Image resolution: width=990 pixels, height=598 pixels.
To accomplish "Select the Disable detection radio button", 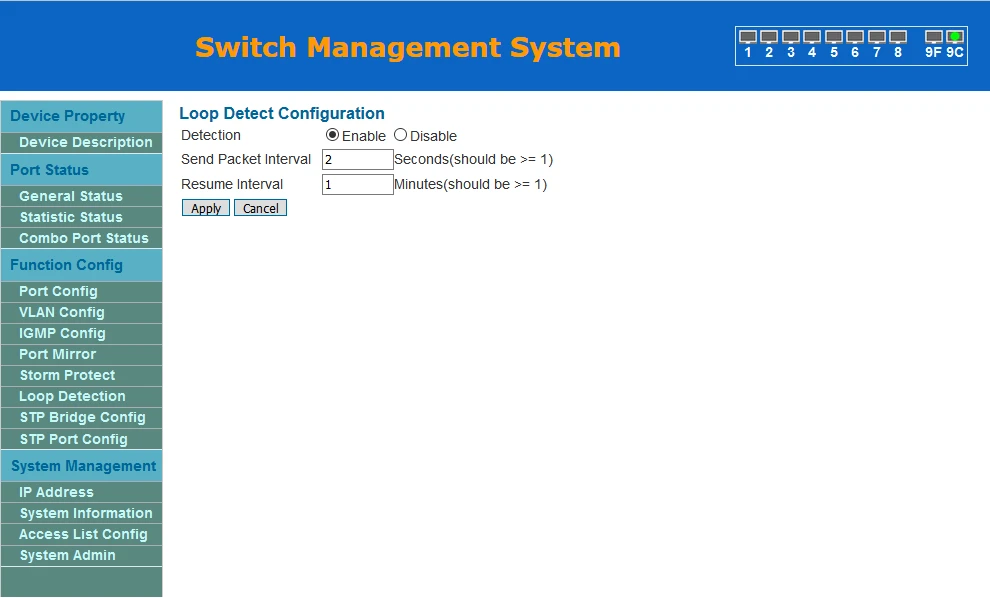I will pyautogui.click(x=400, y=135).
